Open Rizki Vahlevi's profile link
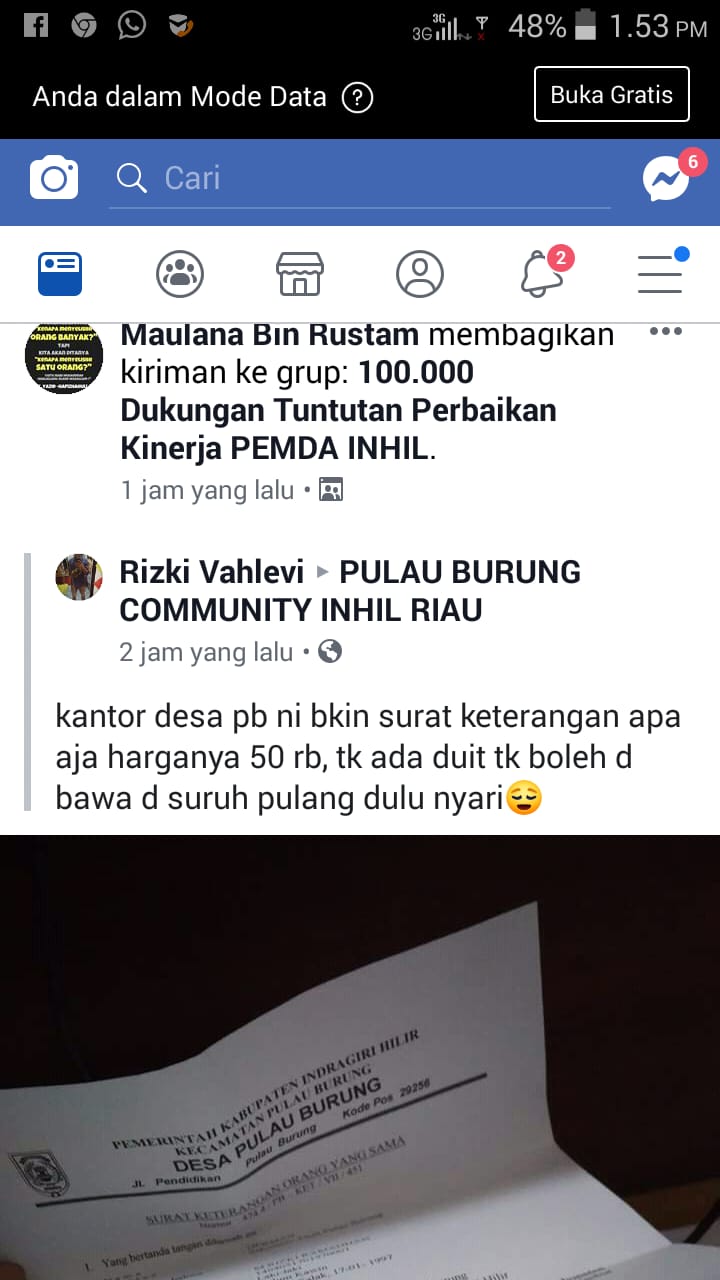This screenshot has height=1280, width=720. 212,572
